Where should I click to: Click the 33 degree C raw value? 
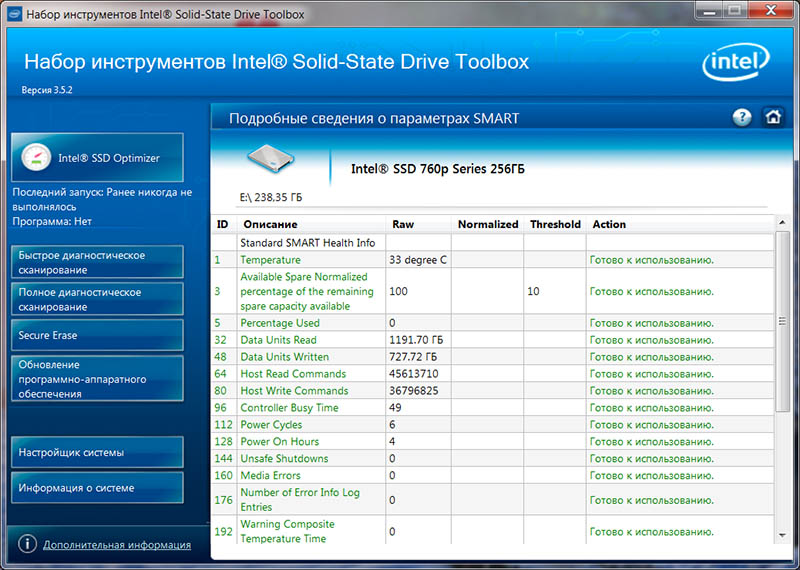[x=418, y=260]
